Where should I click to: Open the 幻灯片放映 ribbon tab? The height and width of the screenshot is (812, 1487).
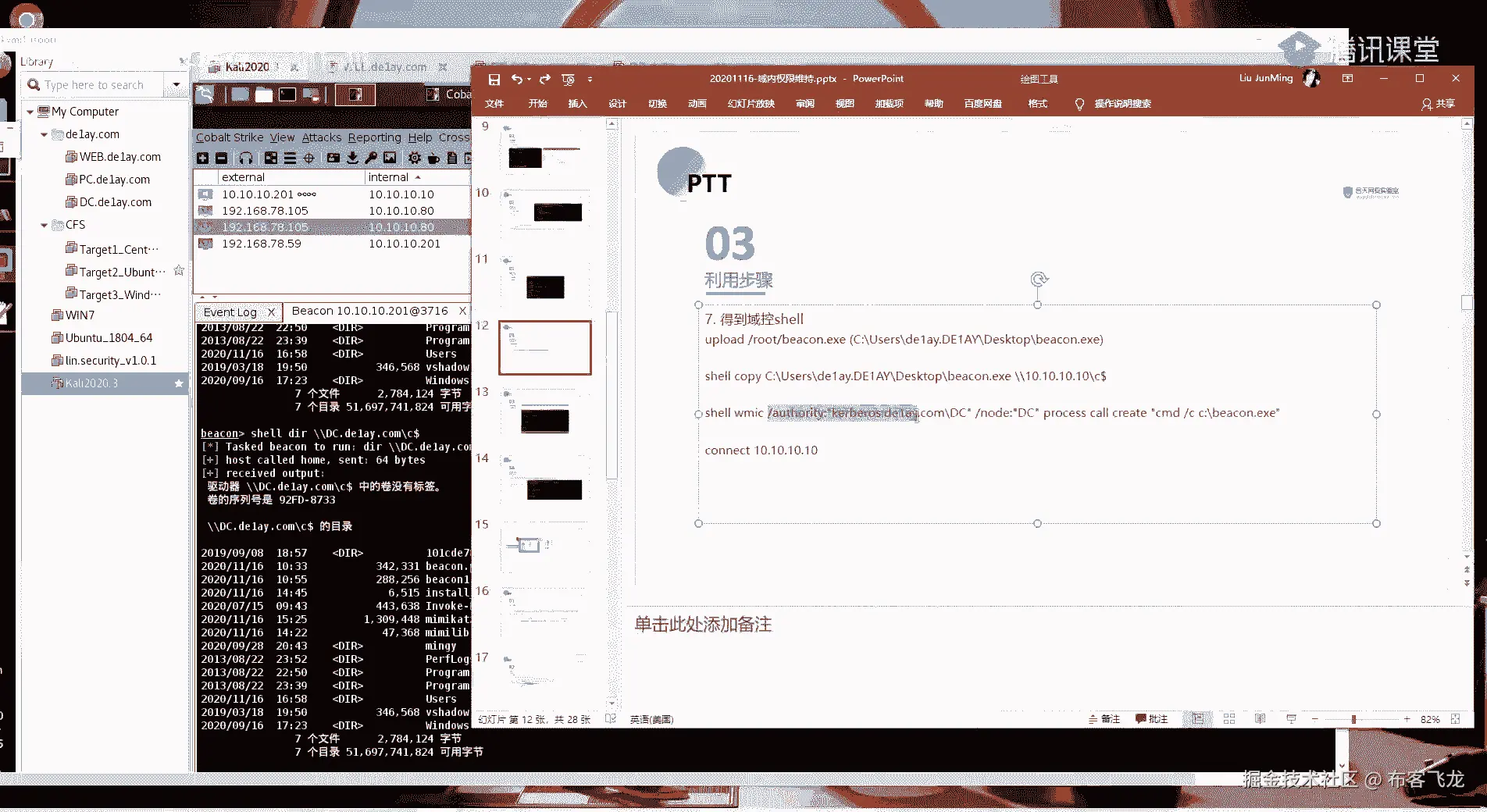751,104
